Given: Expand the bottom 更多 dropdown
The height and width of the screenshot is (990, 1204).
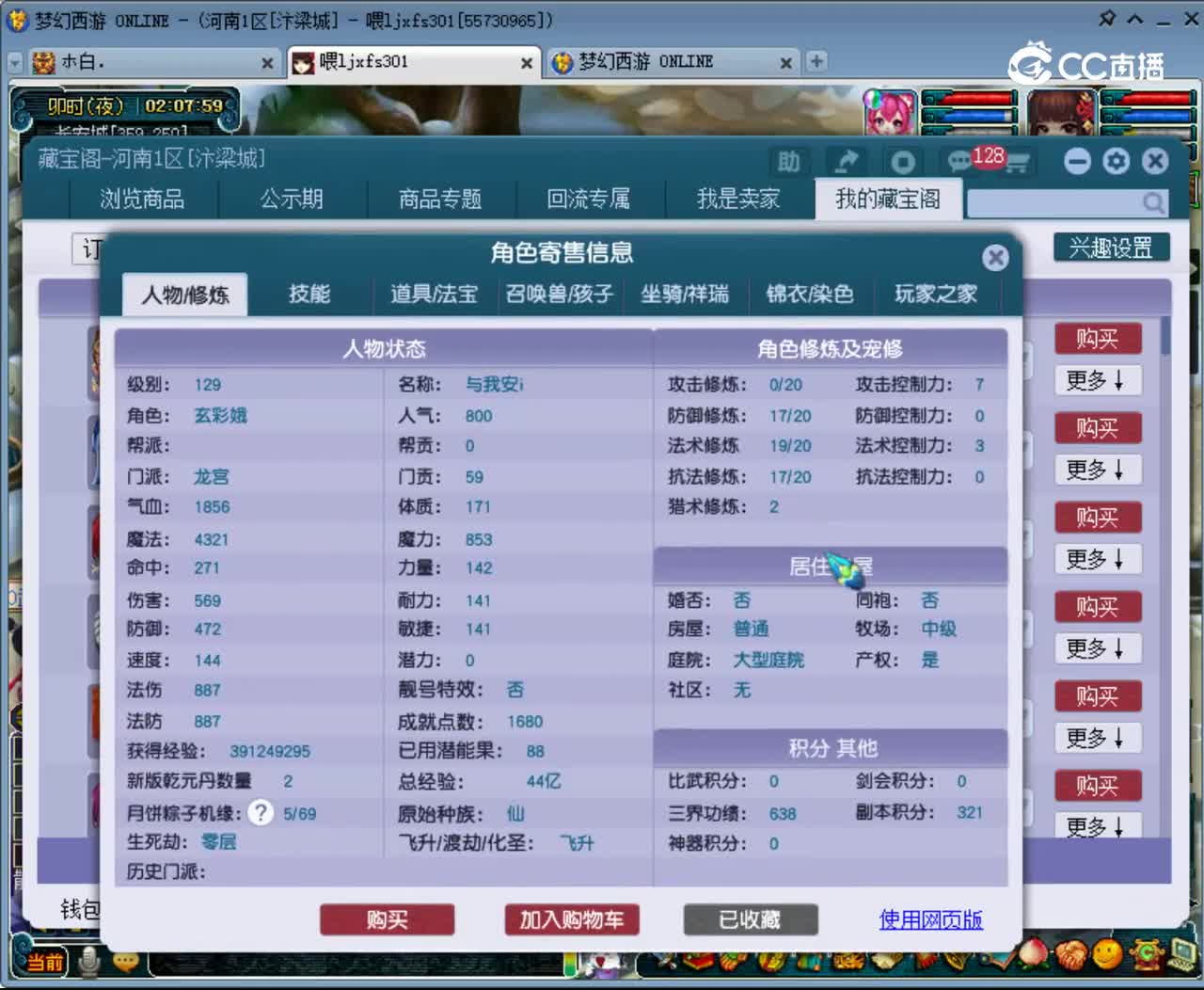Looking at the screenshot, I should click(1098, 827).
